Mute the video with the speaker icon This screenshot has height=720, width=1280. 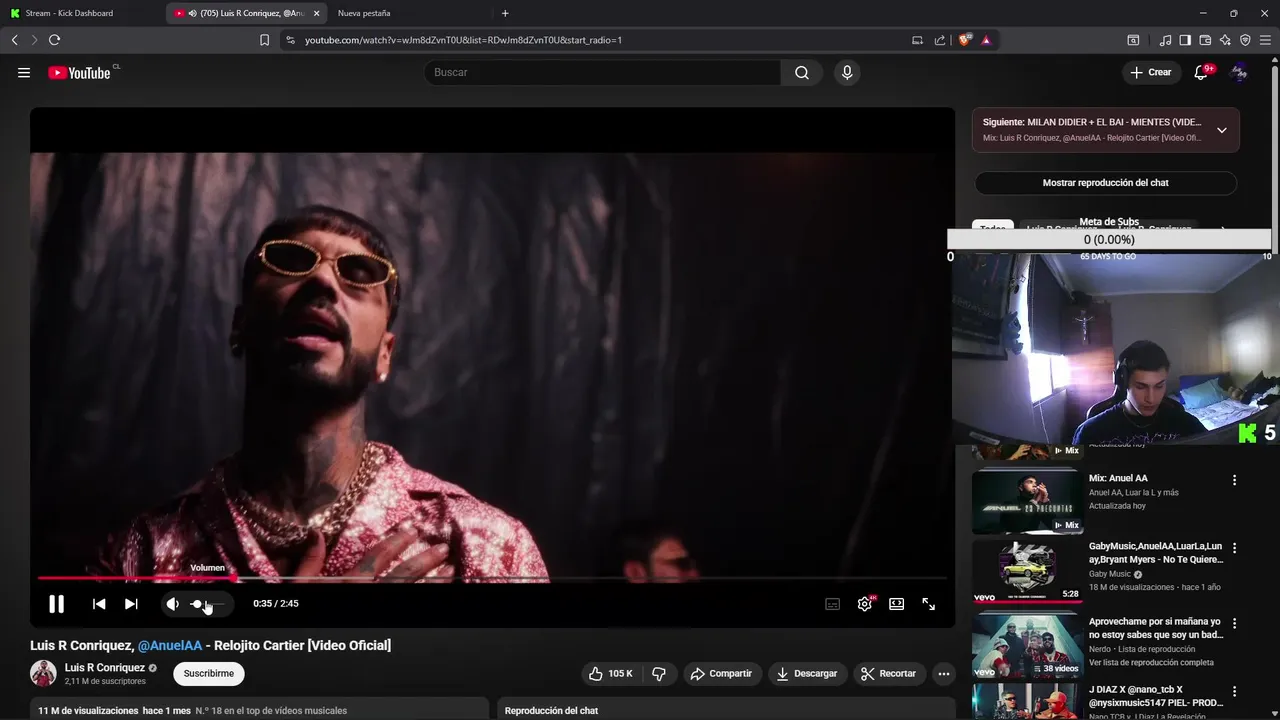(172, 604)
